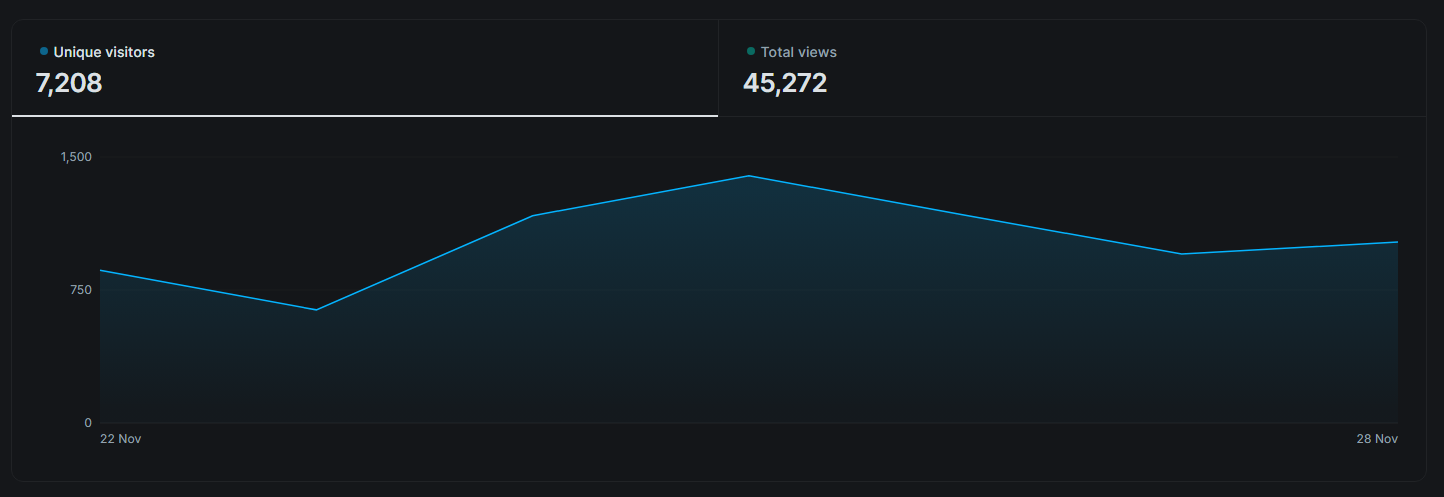Click the 750 y-axis label
Viewport: 1444px width, 497px height.
[80, 290]
